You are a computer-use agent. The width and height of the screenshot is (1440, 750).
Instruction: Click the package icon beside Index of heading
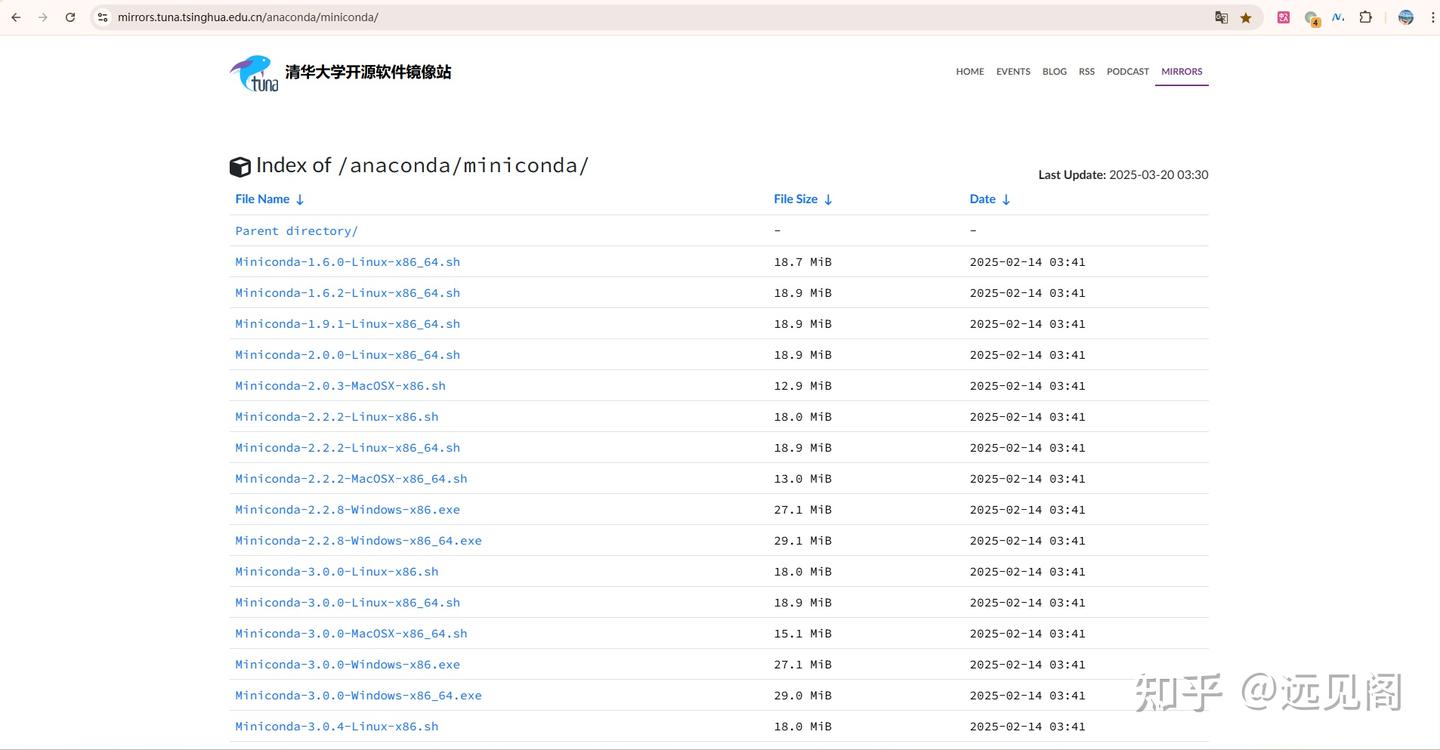point(240,166)
